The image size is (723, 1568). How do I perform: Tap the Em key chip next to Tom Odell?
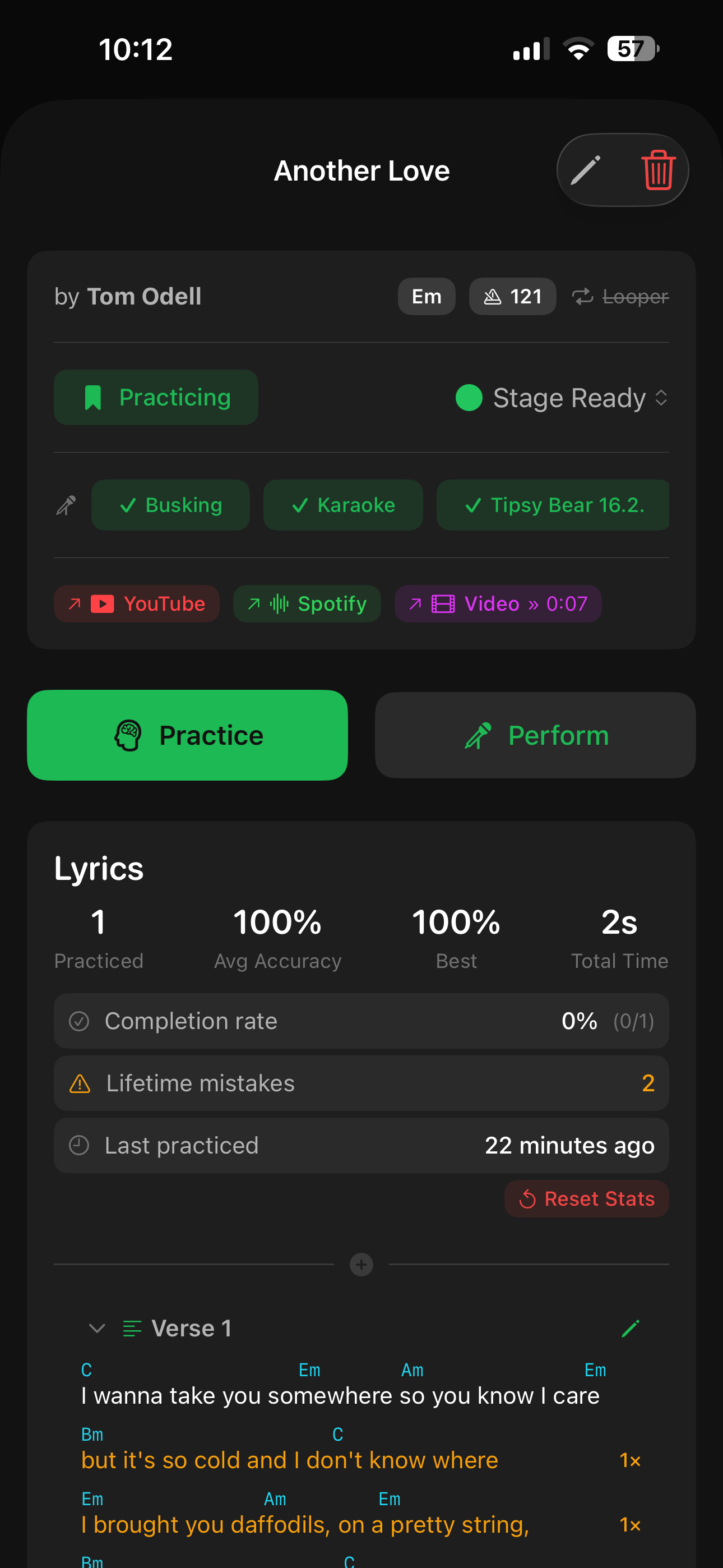[x=426, y=297]
